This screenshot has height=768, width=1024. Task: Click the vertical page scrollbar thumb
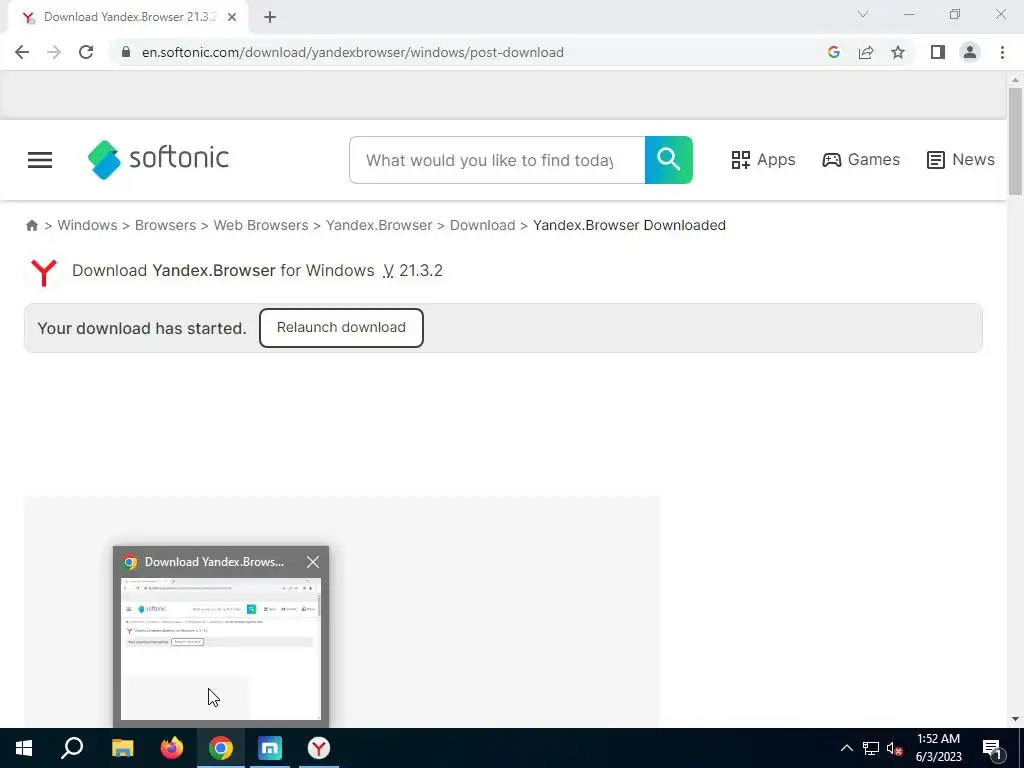(1015, 141)
